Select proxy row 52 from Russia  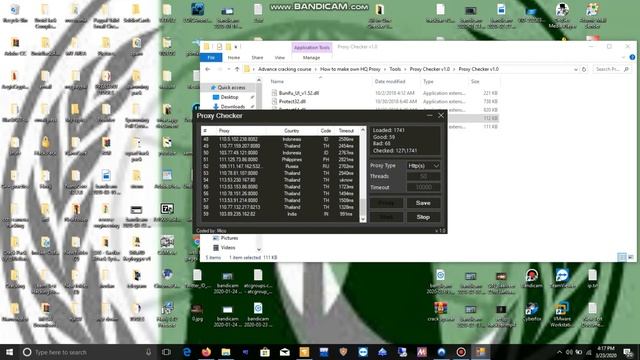click(280, 167)
